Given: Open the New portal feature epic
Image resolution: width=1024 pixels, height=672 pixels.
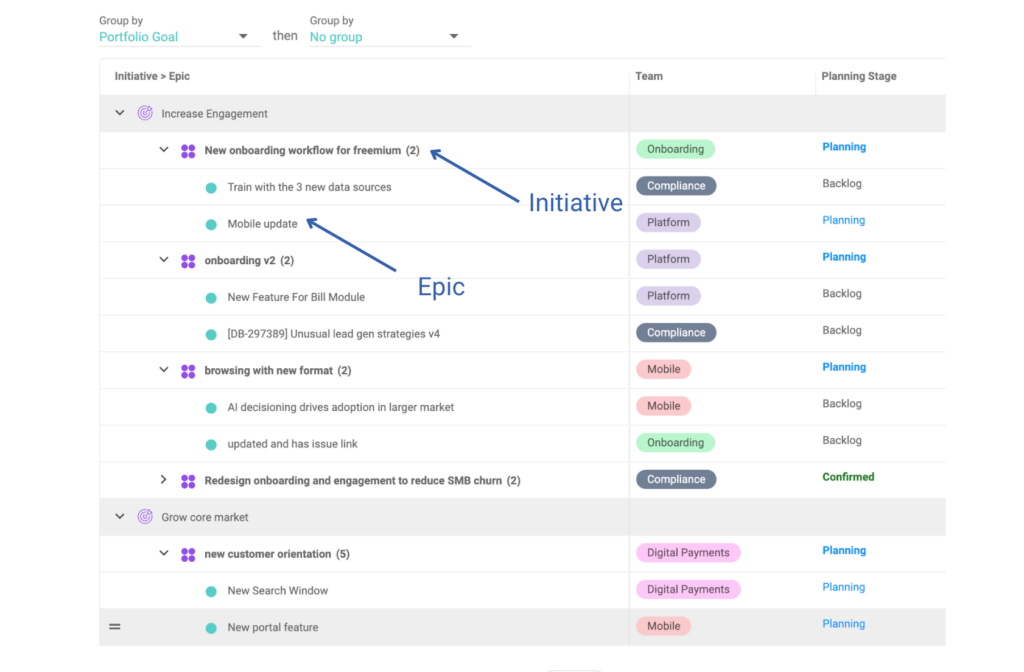Looking at the screenshot, I should 272,627.
